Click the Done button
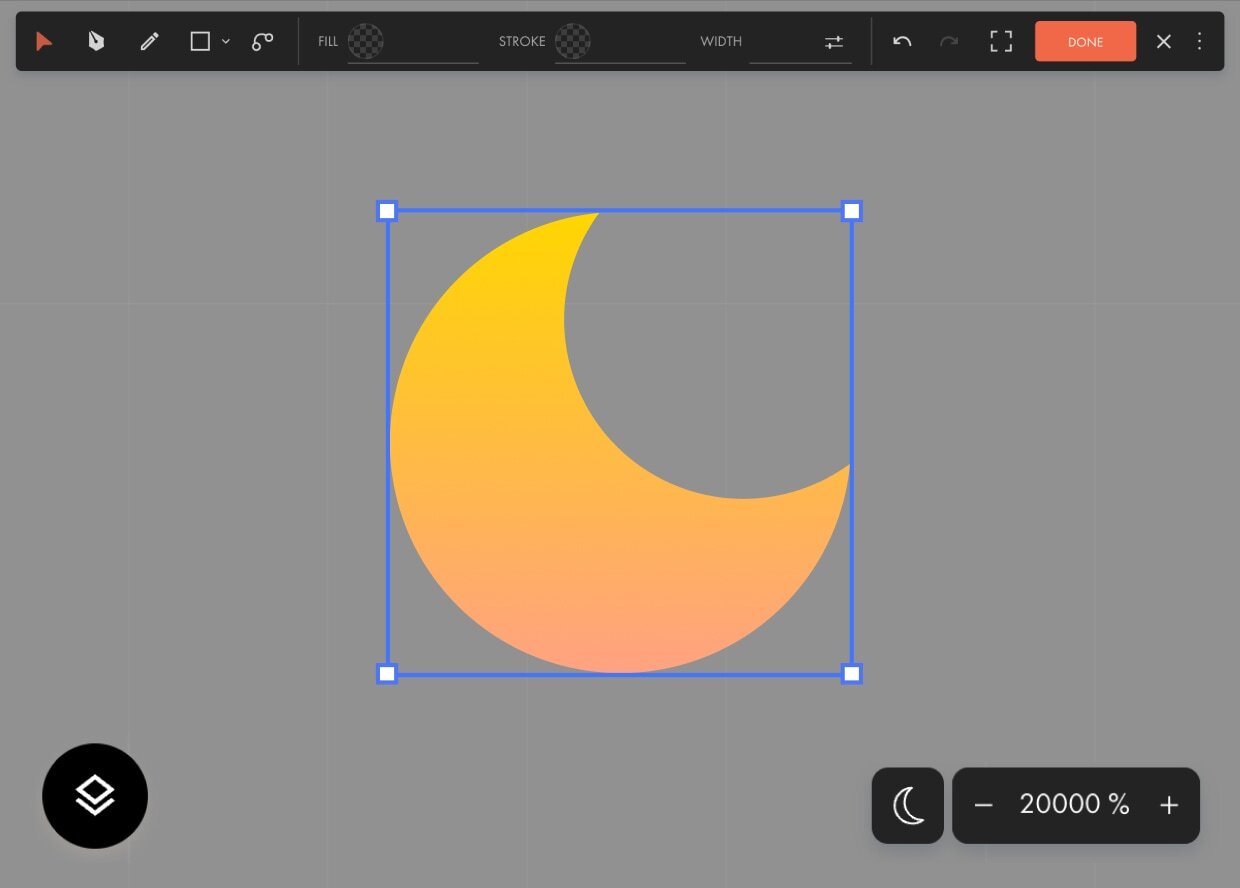The width and height of the screenshot is (1240, 888). click(x=1085, y=41)
